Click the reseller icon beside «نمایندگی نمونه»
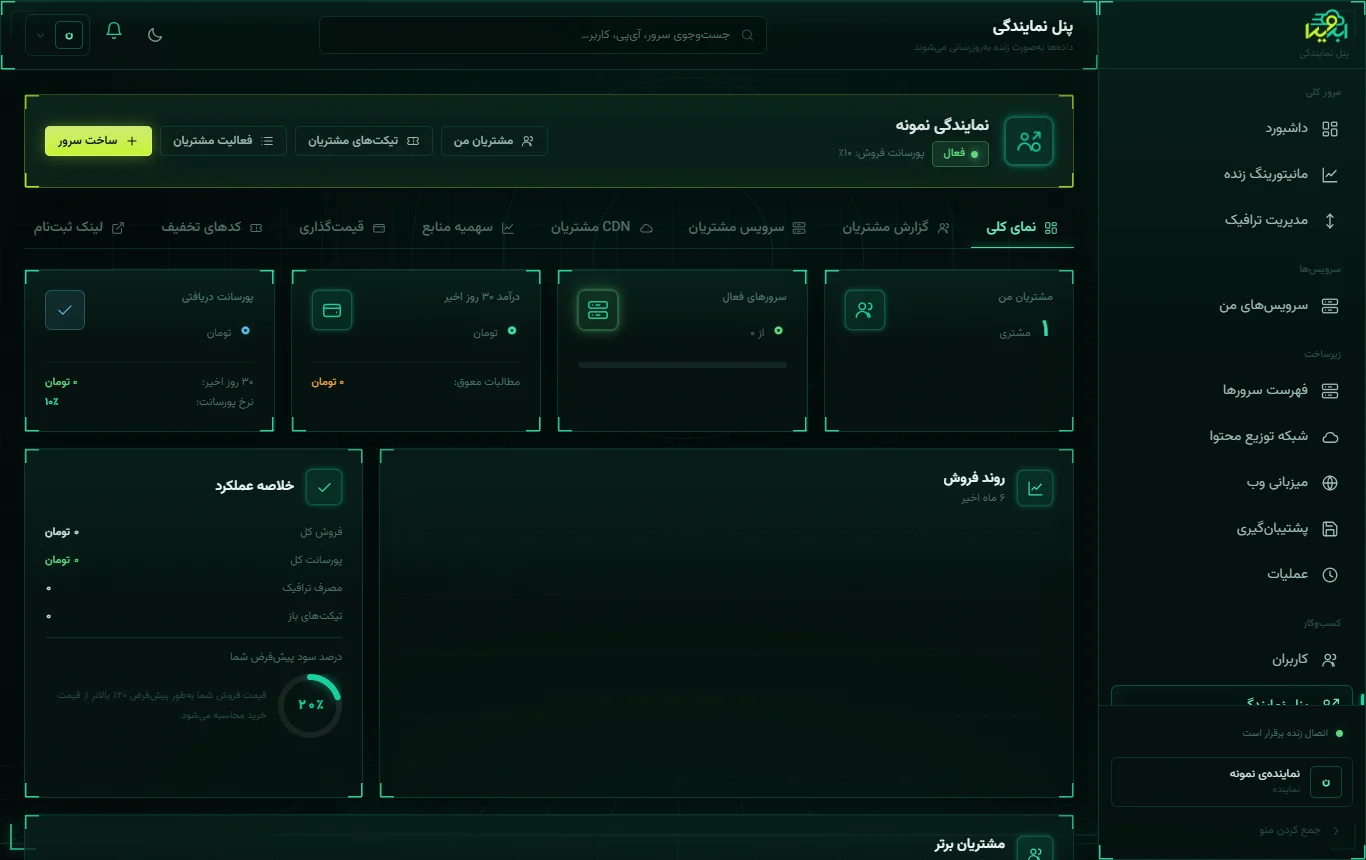Image resolution: width=1366 pixels, height=860 pixels. pos(1029,141)
